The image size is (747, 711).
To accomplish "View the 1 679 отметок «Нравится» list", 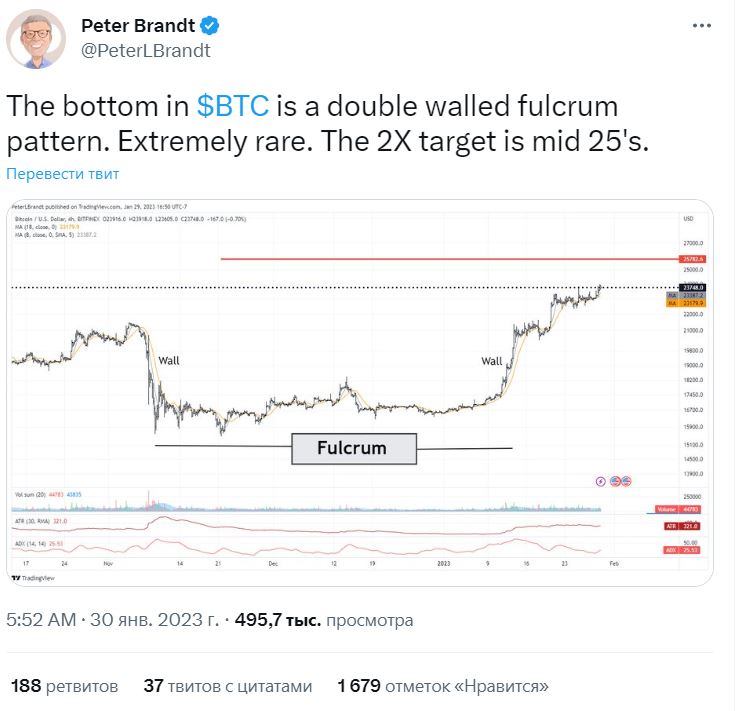I will [443, 686].
